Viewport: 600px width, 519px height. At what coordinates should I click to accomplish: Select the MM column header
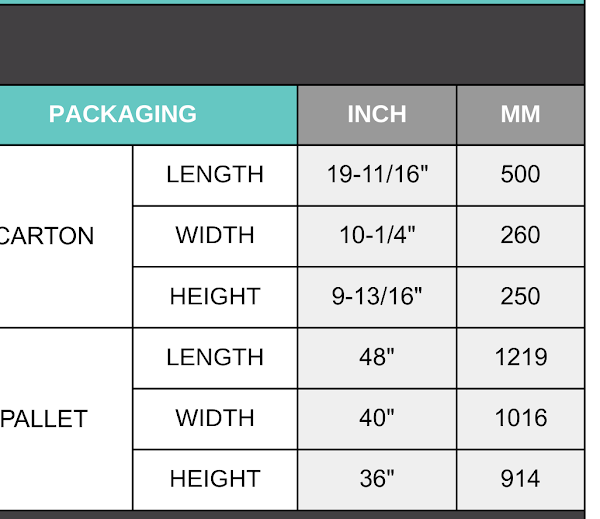pos(520,115)
